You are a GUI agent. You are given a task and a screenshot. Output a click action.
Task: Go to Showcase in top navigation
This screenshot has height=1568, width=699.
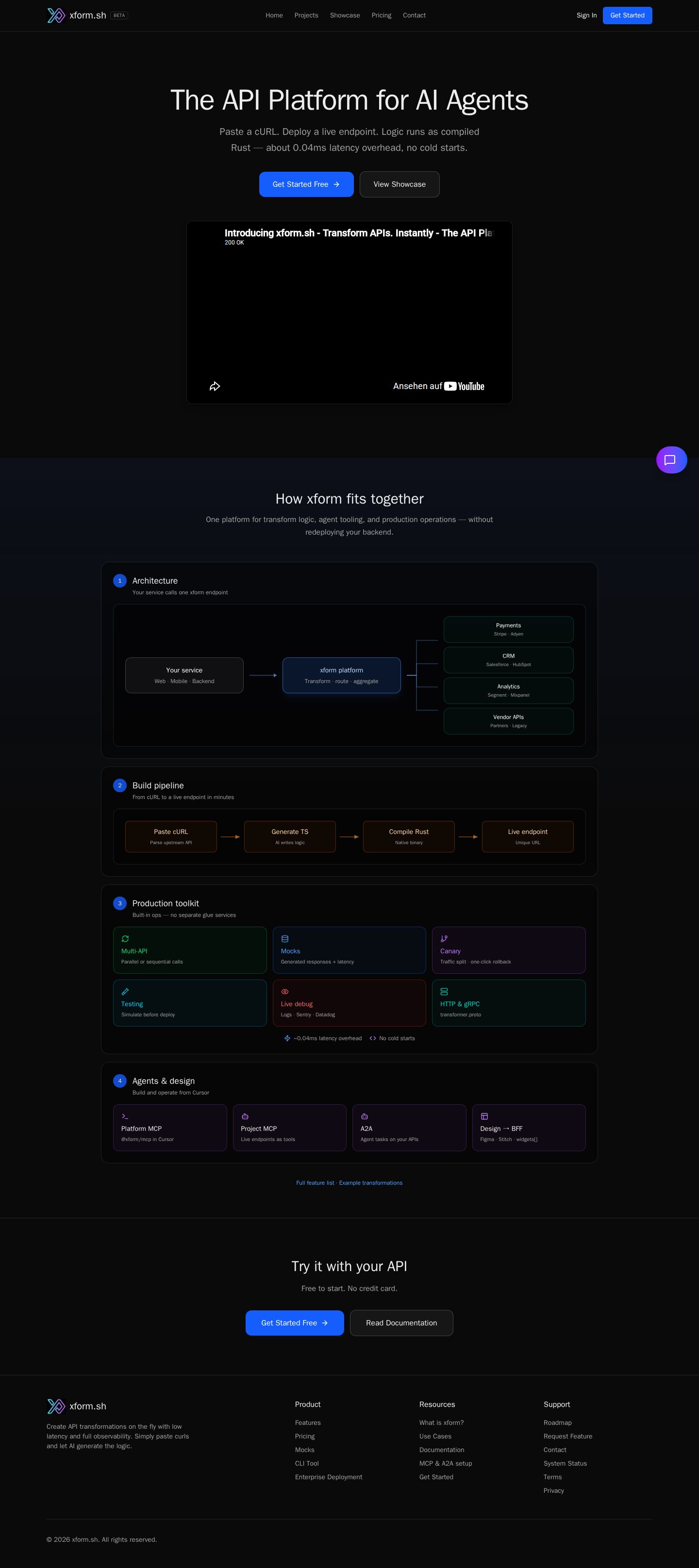tap(345, 15)
